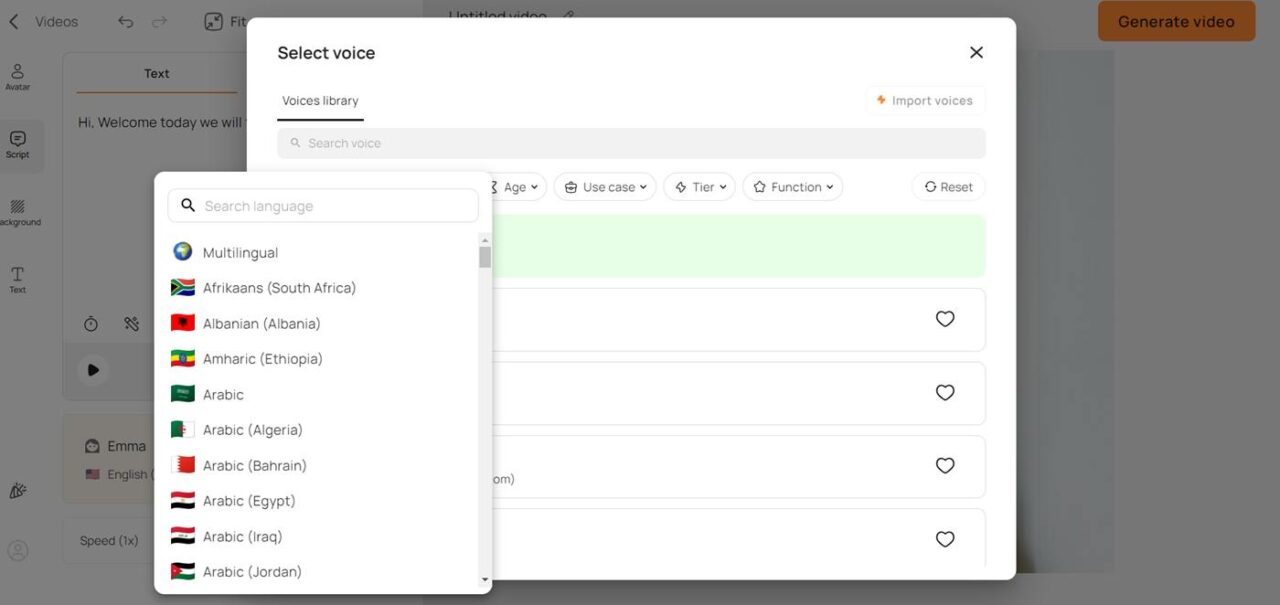
Task: Expand the Tier filter dropdown
Action: (699, 187)
